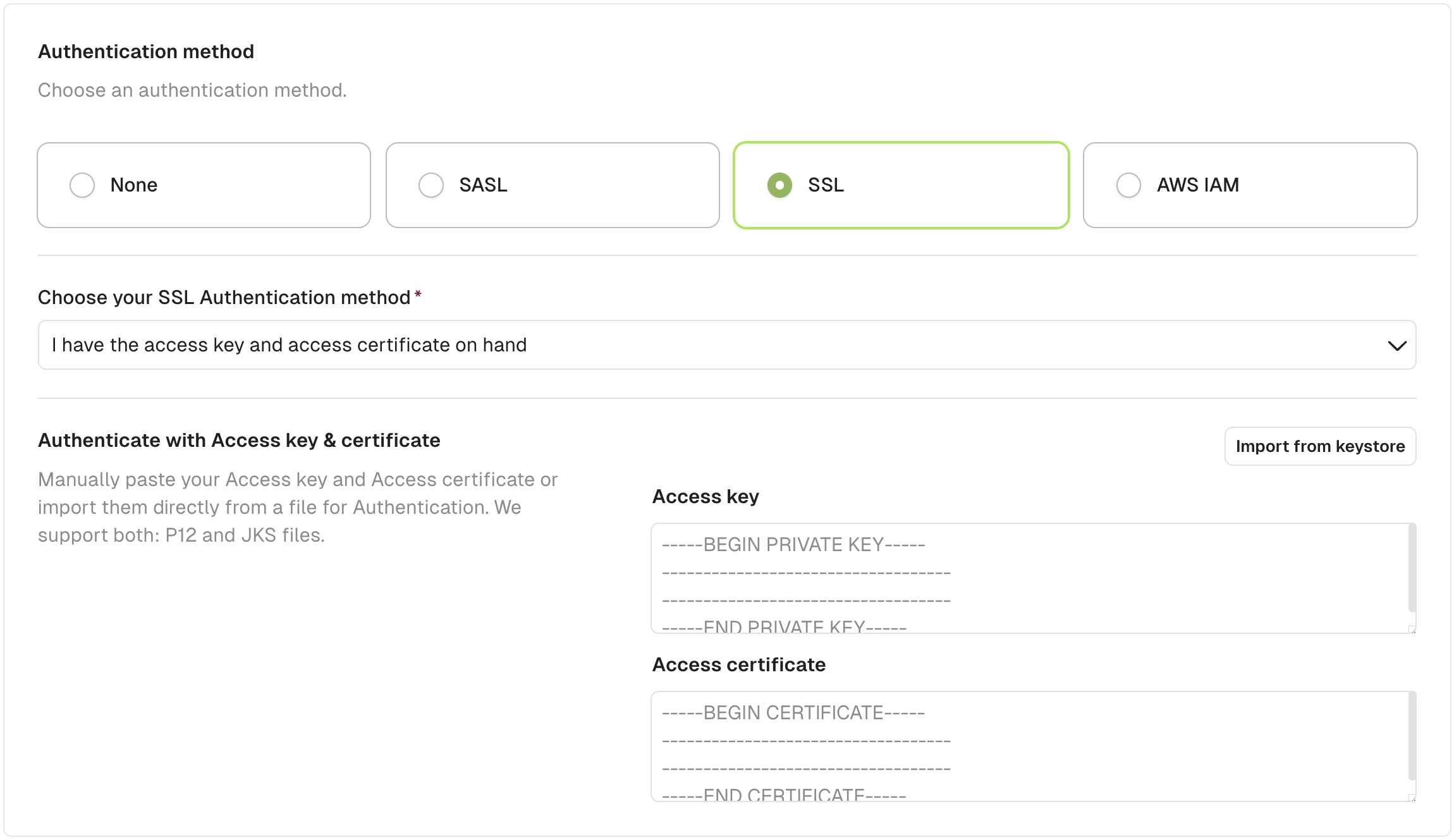Click the Access key field label
Image resolution: width=1454 pixels, height=840 pixels.
pyautogui.click(x=706, y=497)
